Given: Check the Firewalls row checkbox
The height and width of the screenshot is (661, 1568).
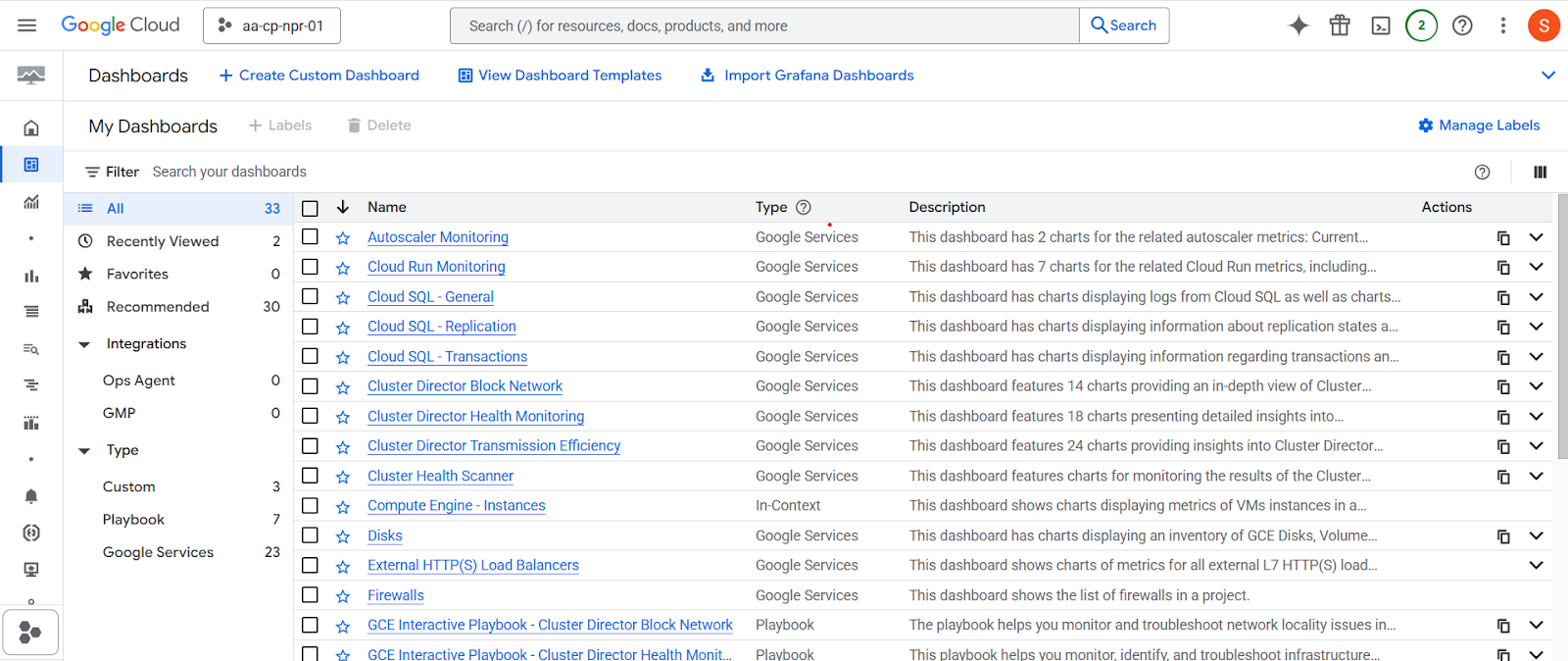Looking at the screenshot, I should click(x=310, y=595).
